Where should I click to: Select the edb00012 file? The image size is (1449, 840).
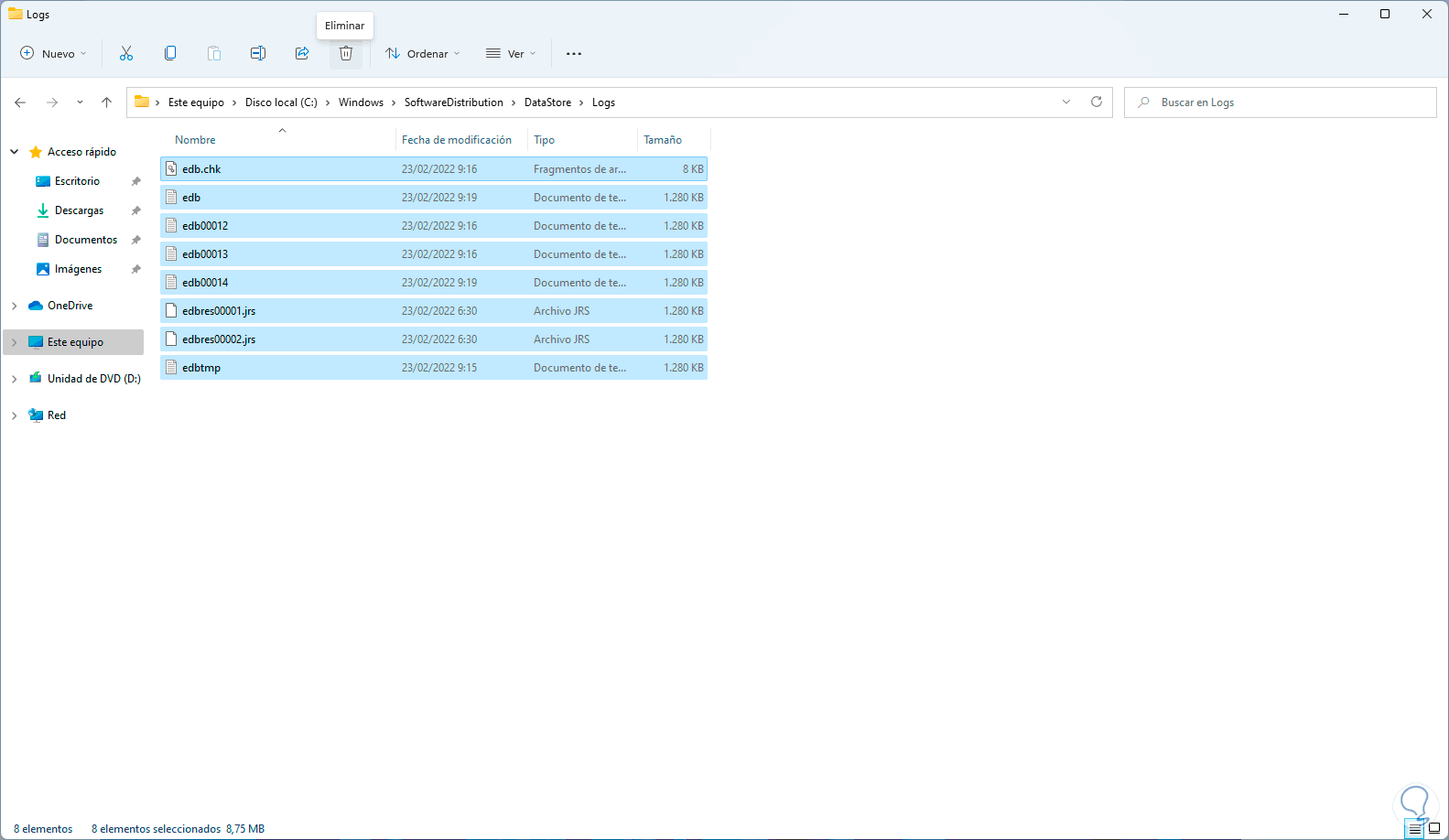click(205, 226)
